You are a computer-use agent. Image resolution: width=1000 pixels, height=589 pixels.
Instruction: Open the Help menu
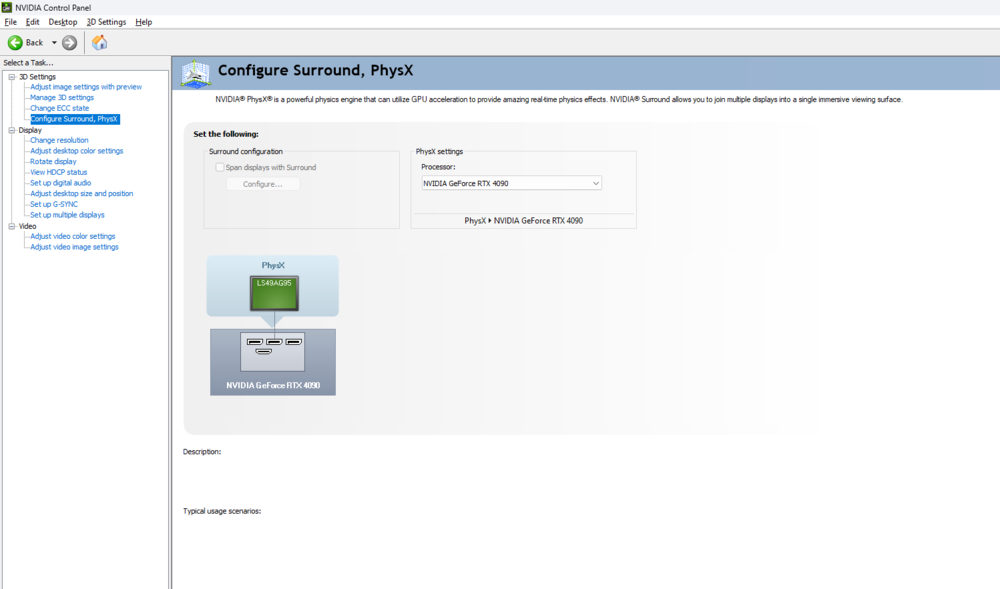click(x=143, y=22)
